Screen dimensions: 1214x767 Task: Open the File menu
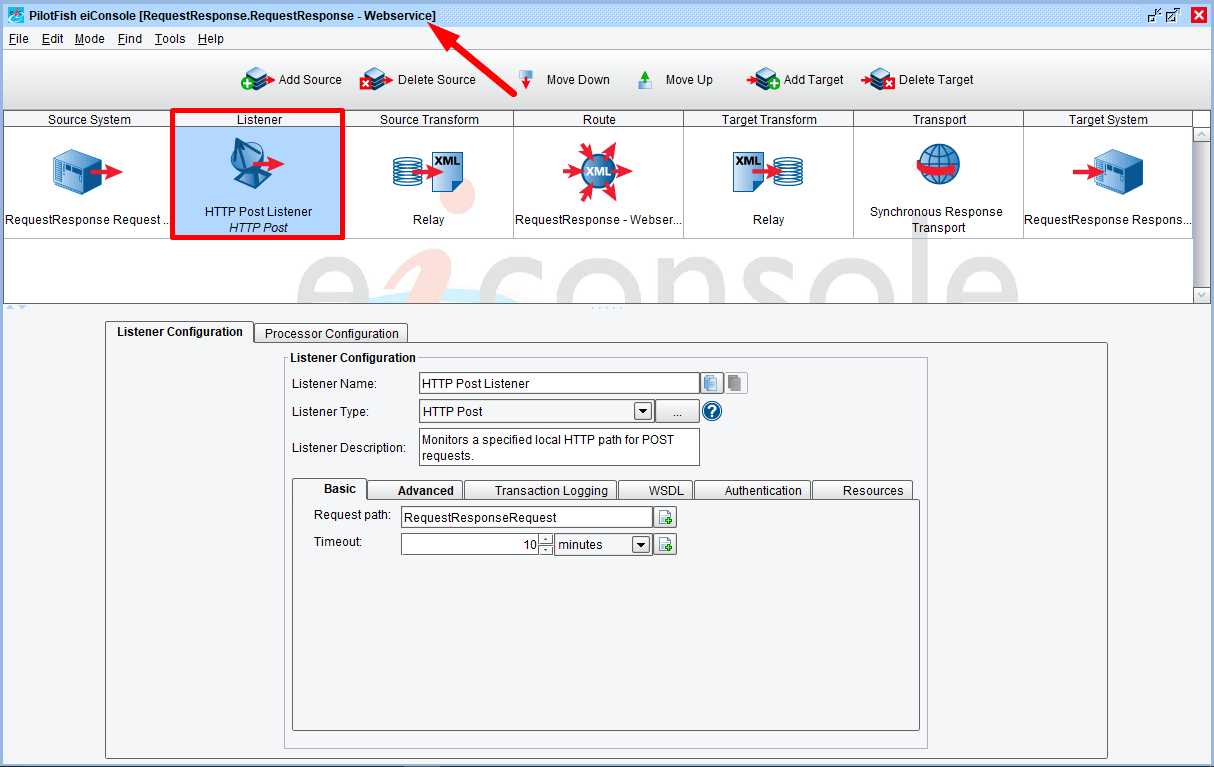click(19, 39)
